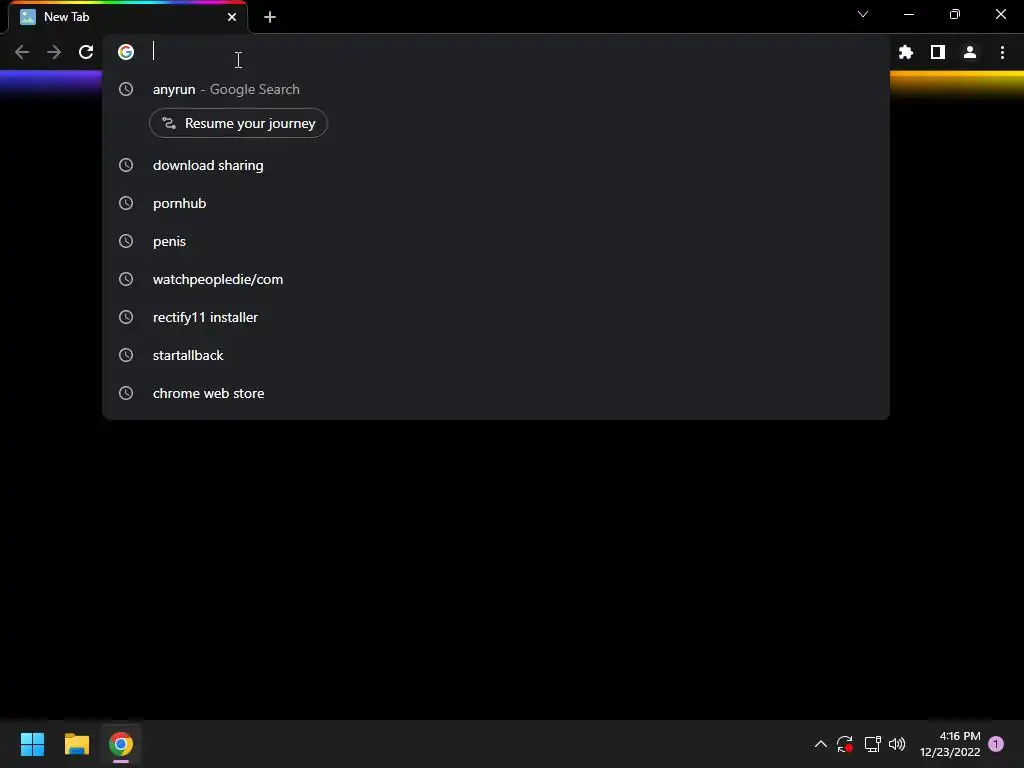Image resolution: width=1024 pixels, height=768 pixels.
Task: Click the browser forward arrow
Action: tap(54, 52)
